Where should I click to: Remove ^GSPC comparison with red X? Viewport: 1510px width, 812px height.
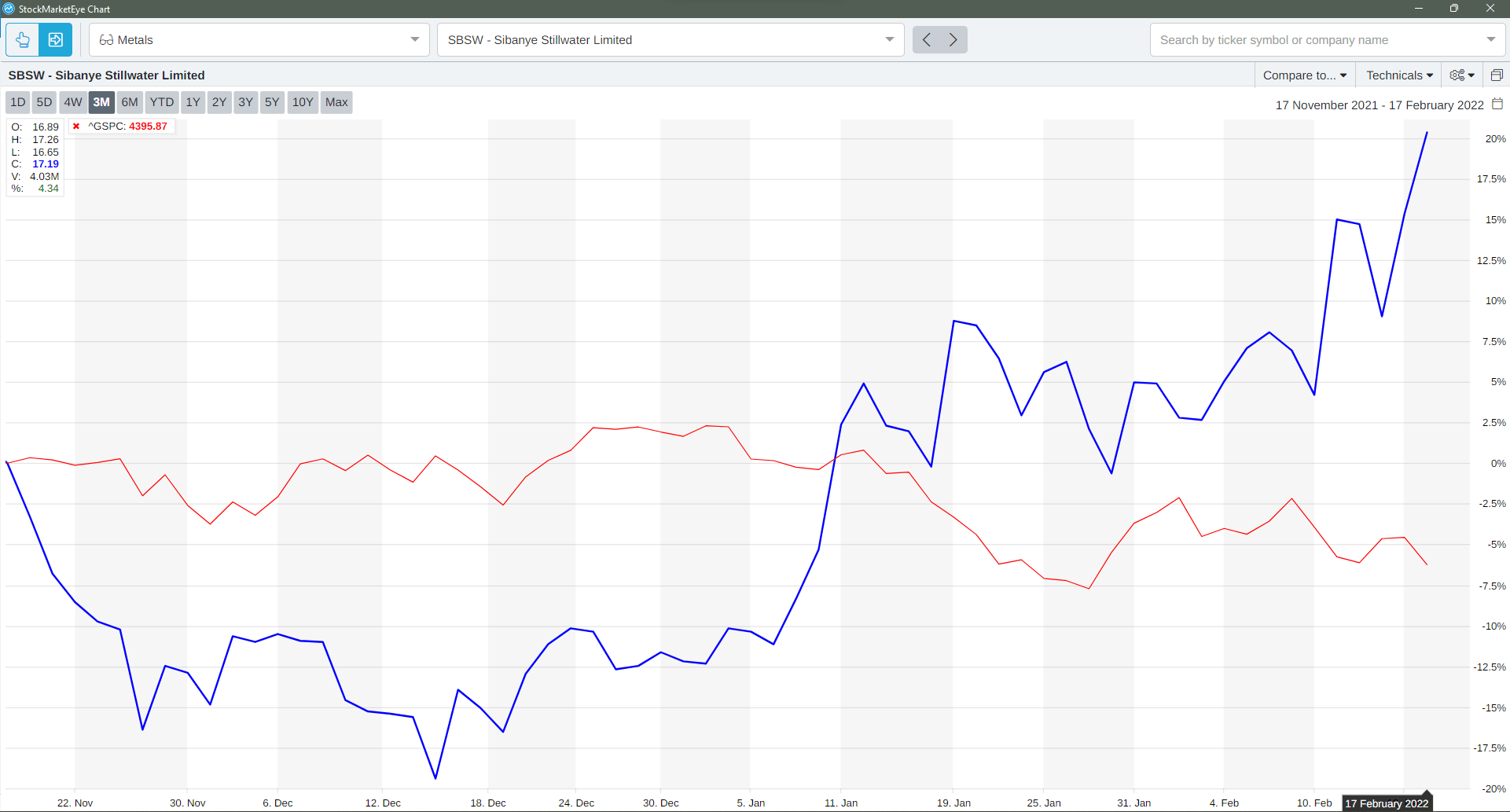click(x=76, y=126)
